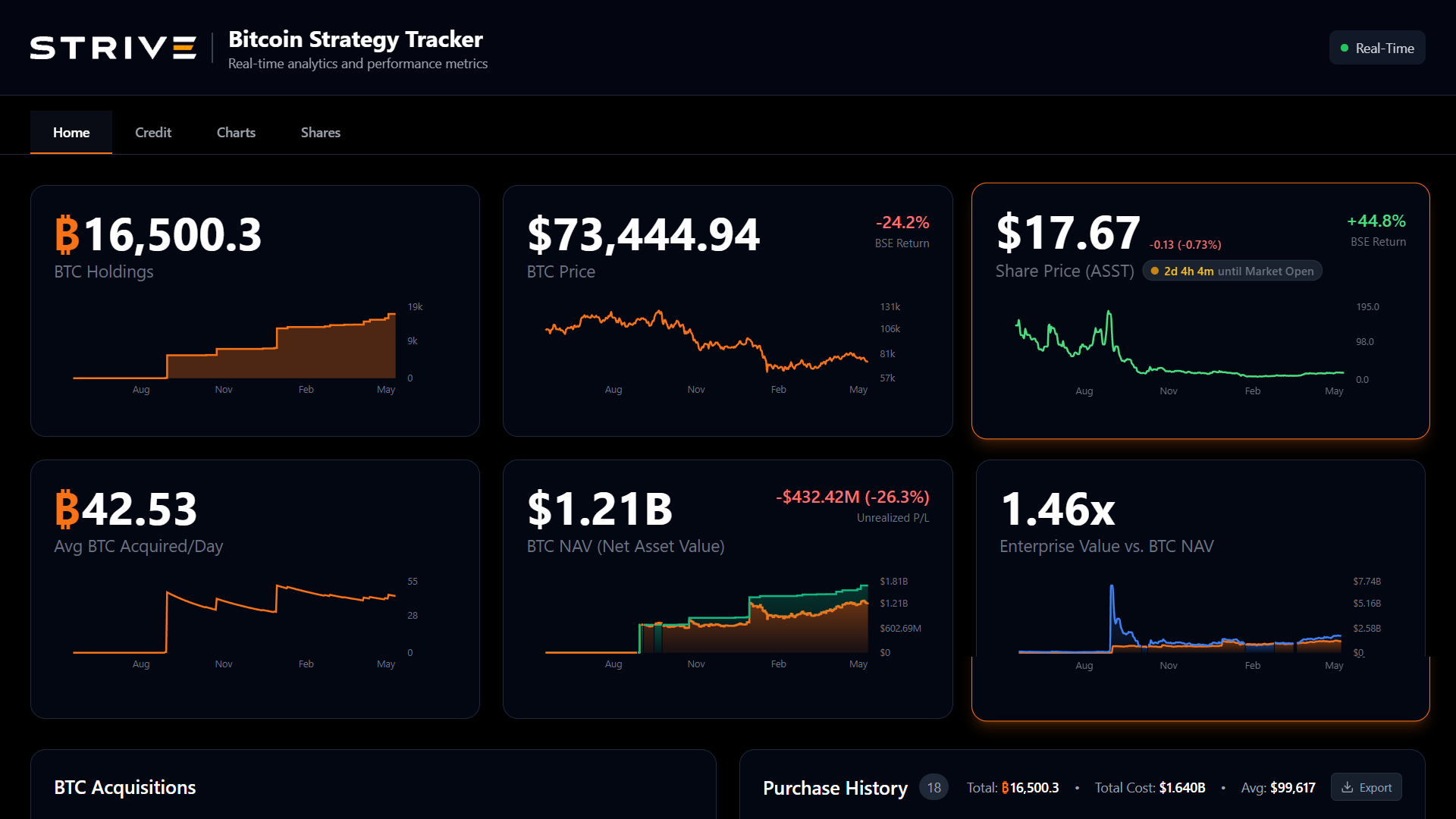Export the purchase history

point(1367,787)
